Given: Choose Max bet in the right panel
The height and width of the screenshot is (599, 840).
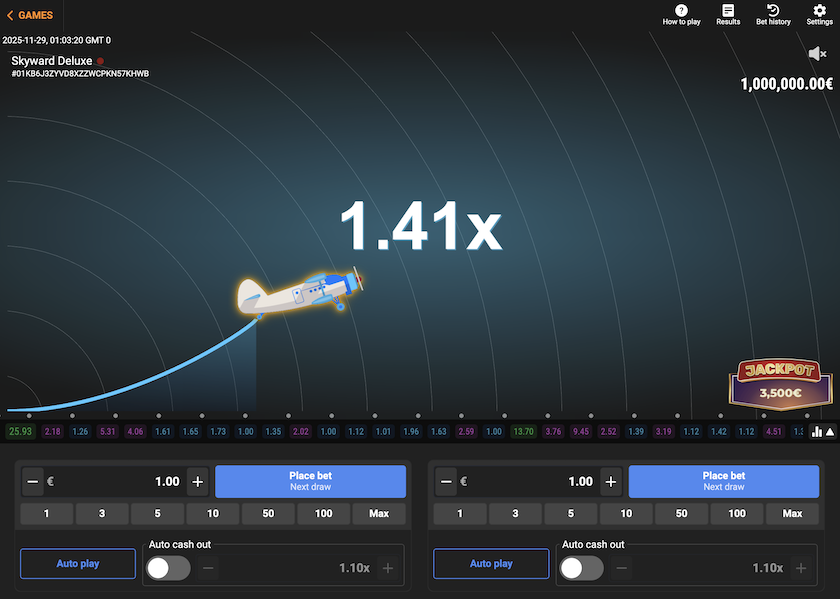Looking at the screenshot, I should [x=792, y=514].
